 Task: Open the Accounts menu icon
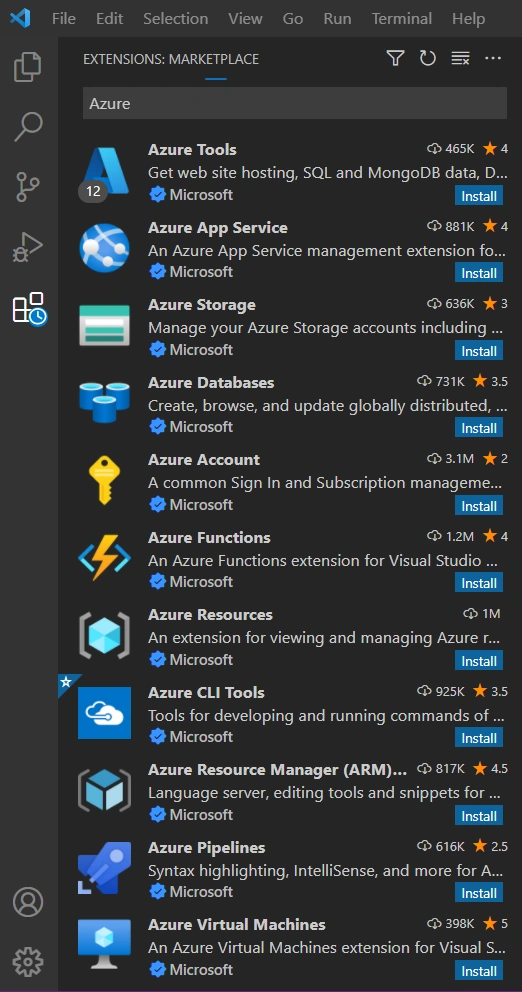pyautogui.click(x=28, y=902)
